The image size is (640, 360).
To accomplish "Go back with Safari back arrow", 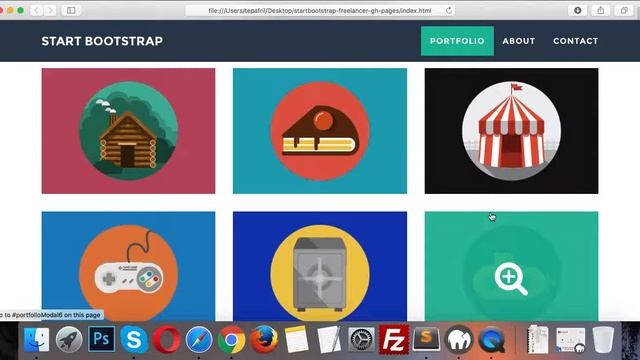I will point(36,10).
